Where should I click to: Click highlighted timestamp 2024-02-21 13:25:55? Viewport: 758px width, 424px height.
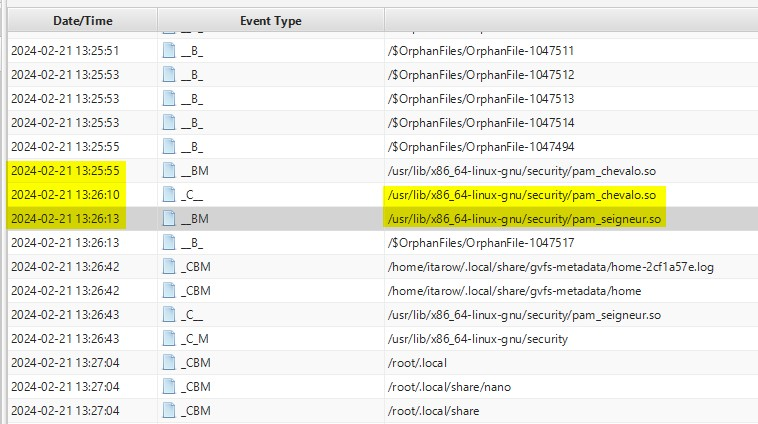pyautogui.click(x=65, y=171)
